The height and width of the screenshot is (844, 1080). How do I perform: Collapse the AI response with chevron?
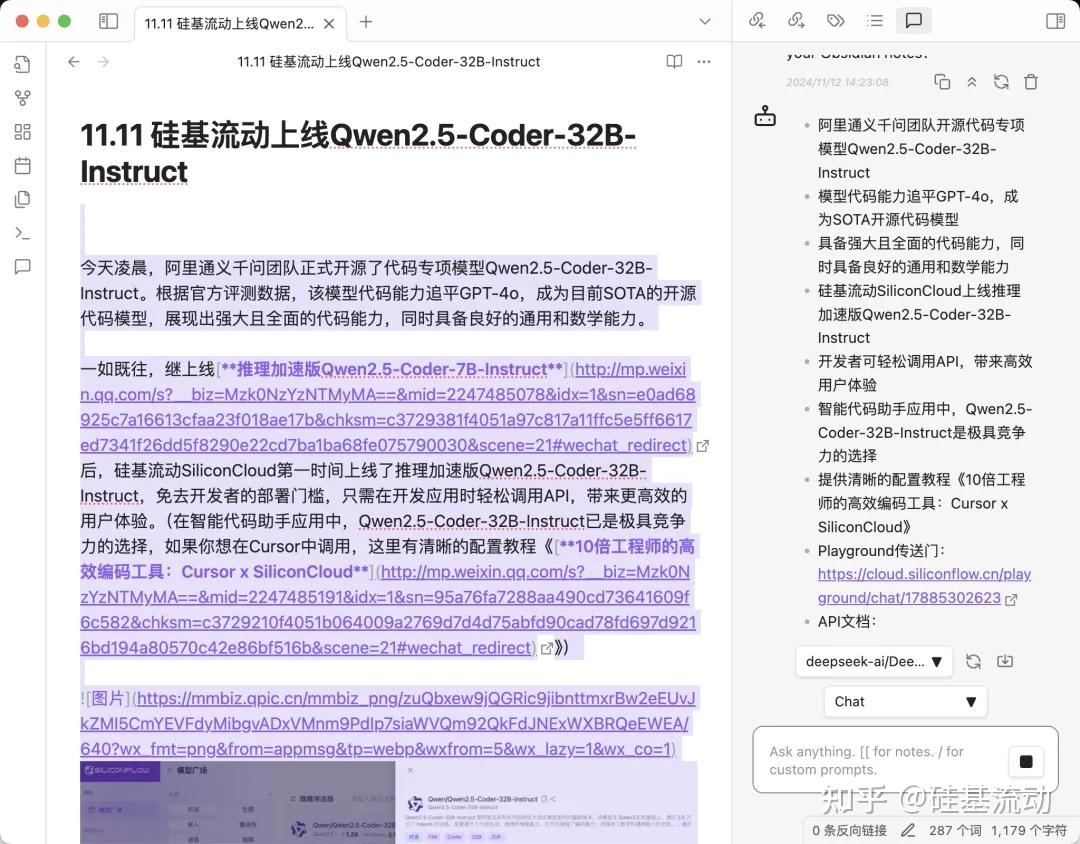(x=971, y=82)
